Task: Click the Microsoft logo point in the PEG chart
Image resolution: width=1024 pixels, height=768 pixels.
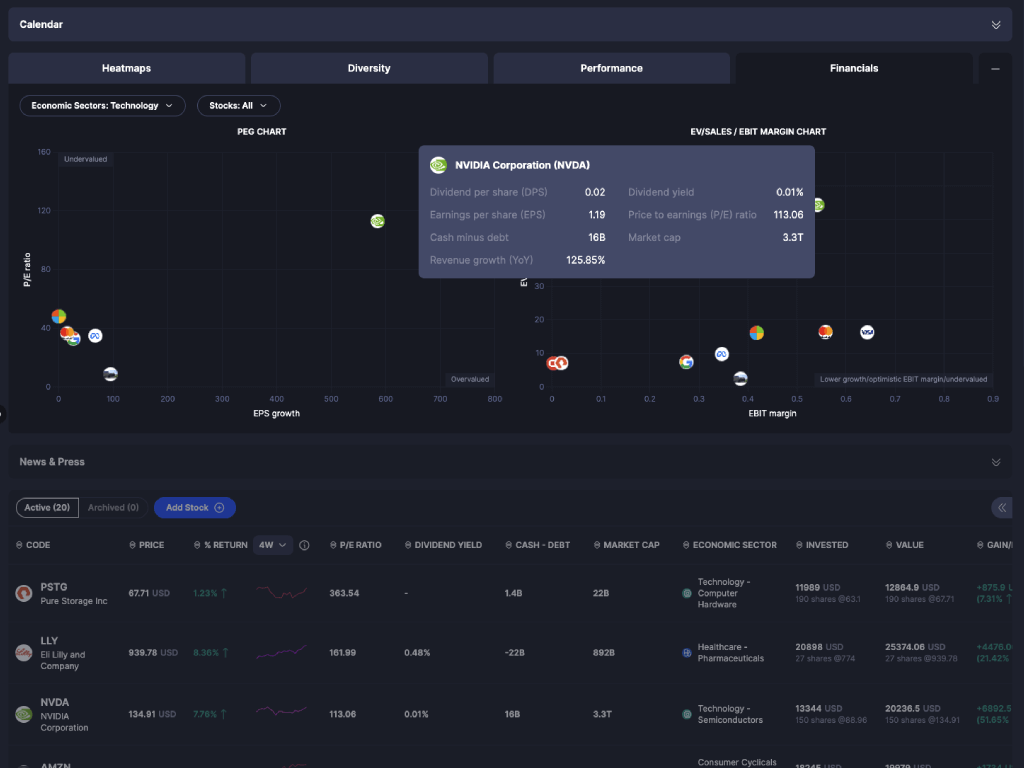Action: (59, 316)
